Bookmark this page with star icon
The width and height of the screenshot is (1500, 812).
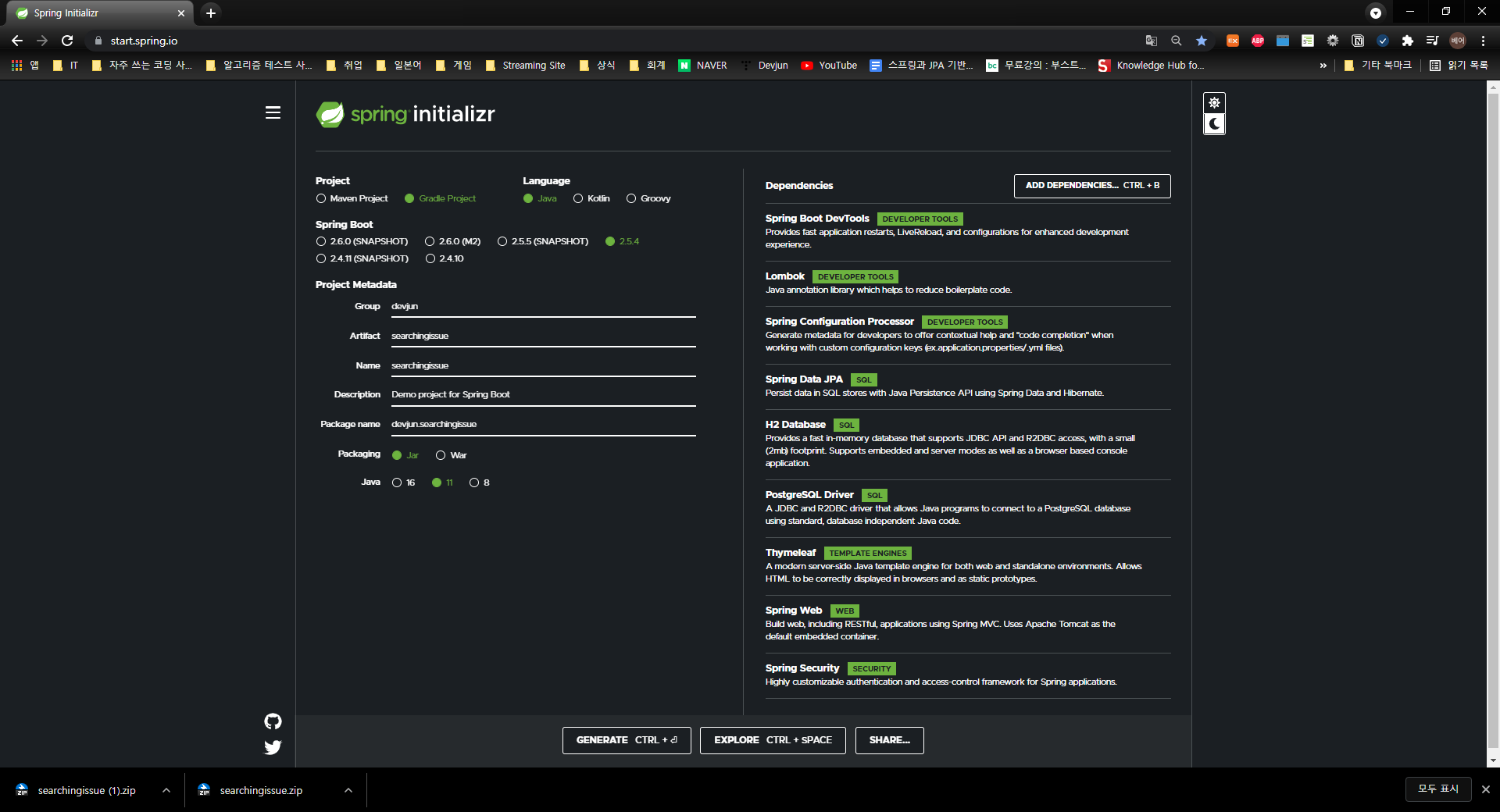(1202, 41)
